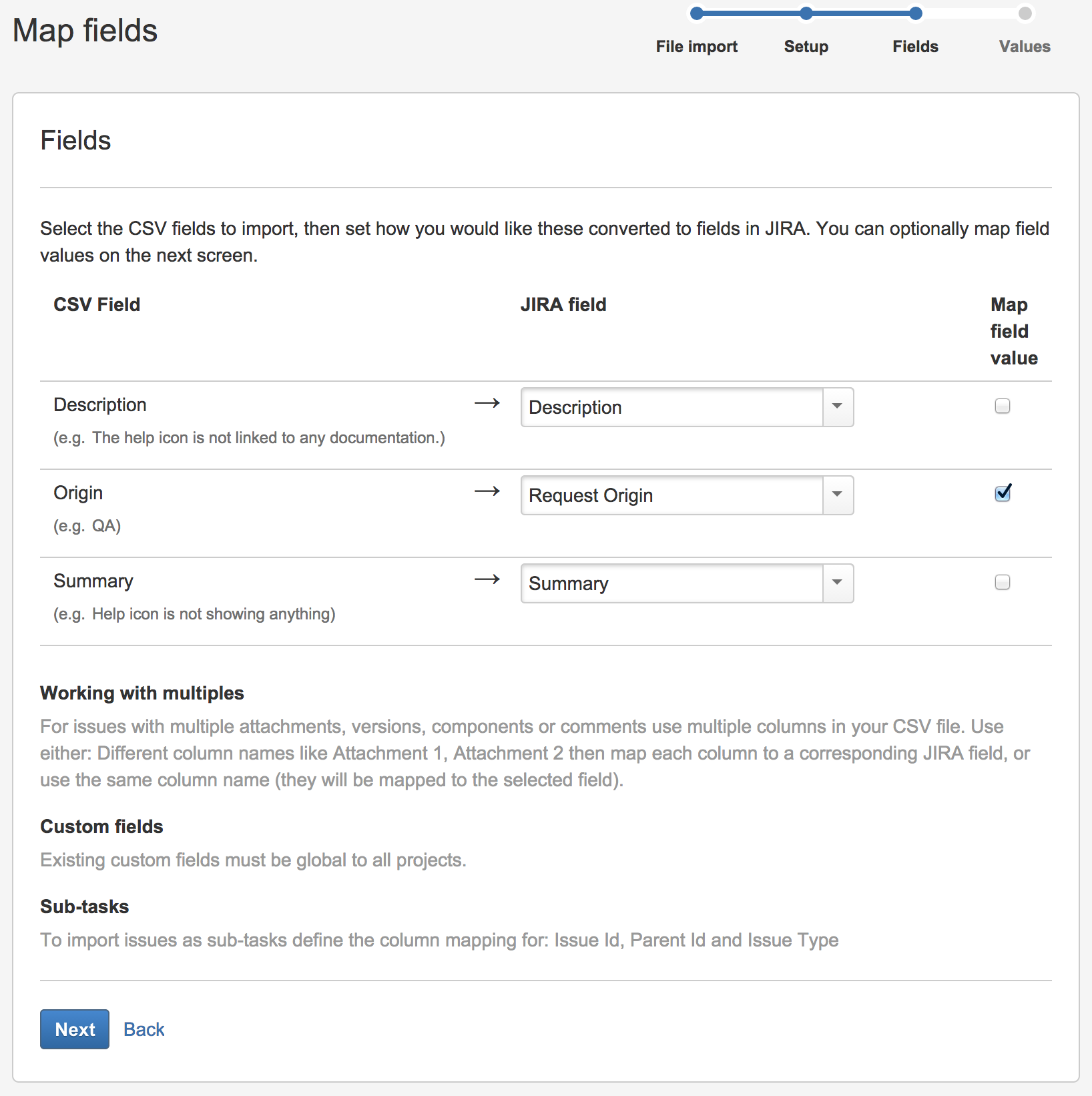Select the Values step label

pyautogui.click(x=1025, y=47)
